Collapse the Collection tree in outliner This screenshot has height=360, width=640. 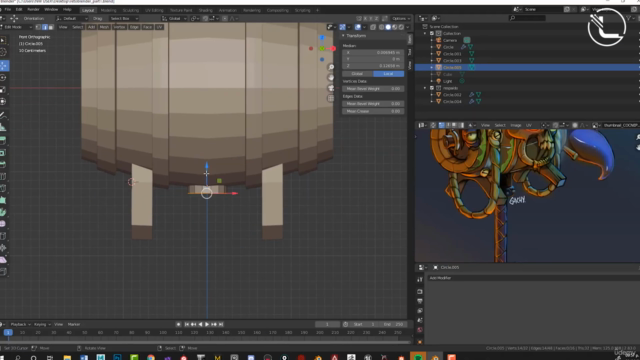pyautogui.click(x=425, y=33)
